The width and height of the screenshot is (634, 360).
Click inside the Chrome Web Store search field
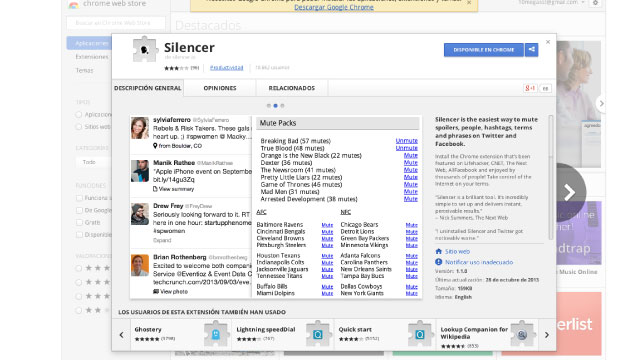tap(116, 23)
